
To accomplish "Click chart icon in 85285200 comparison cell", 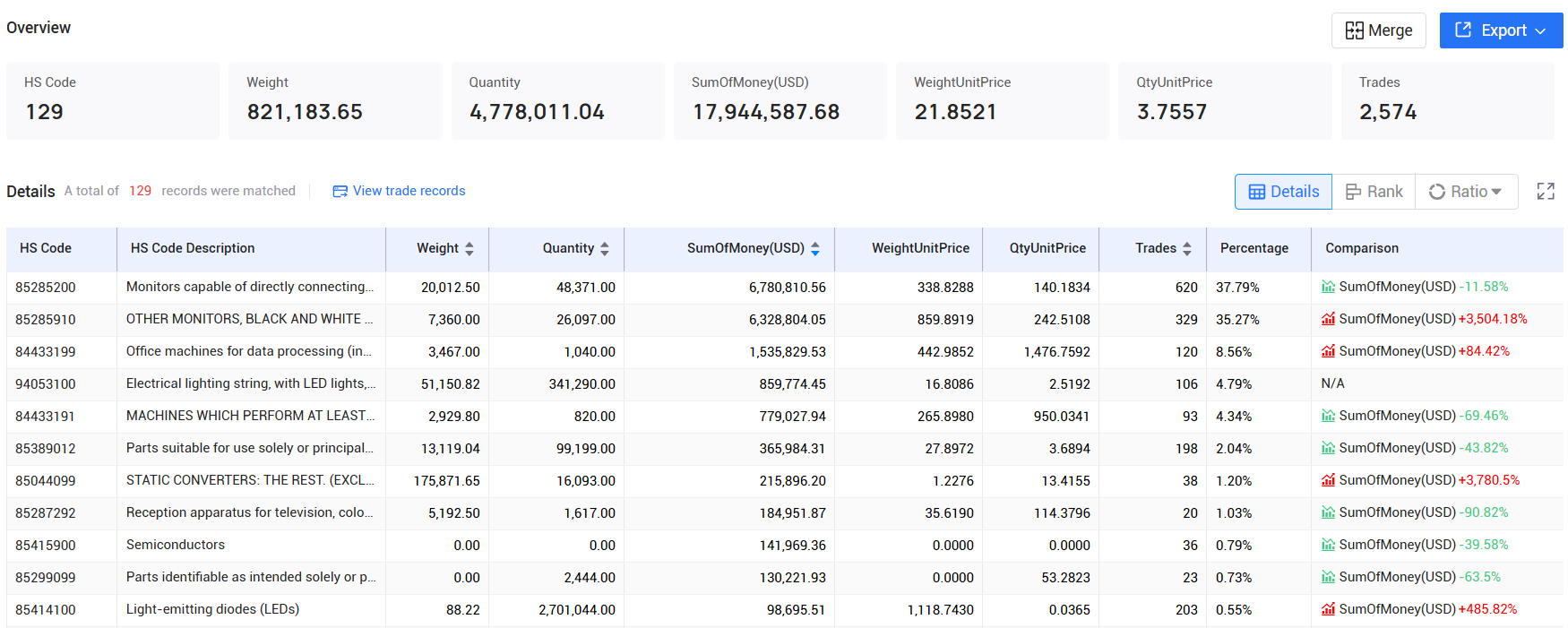I will (1328, 287).
